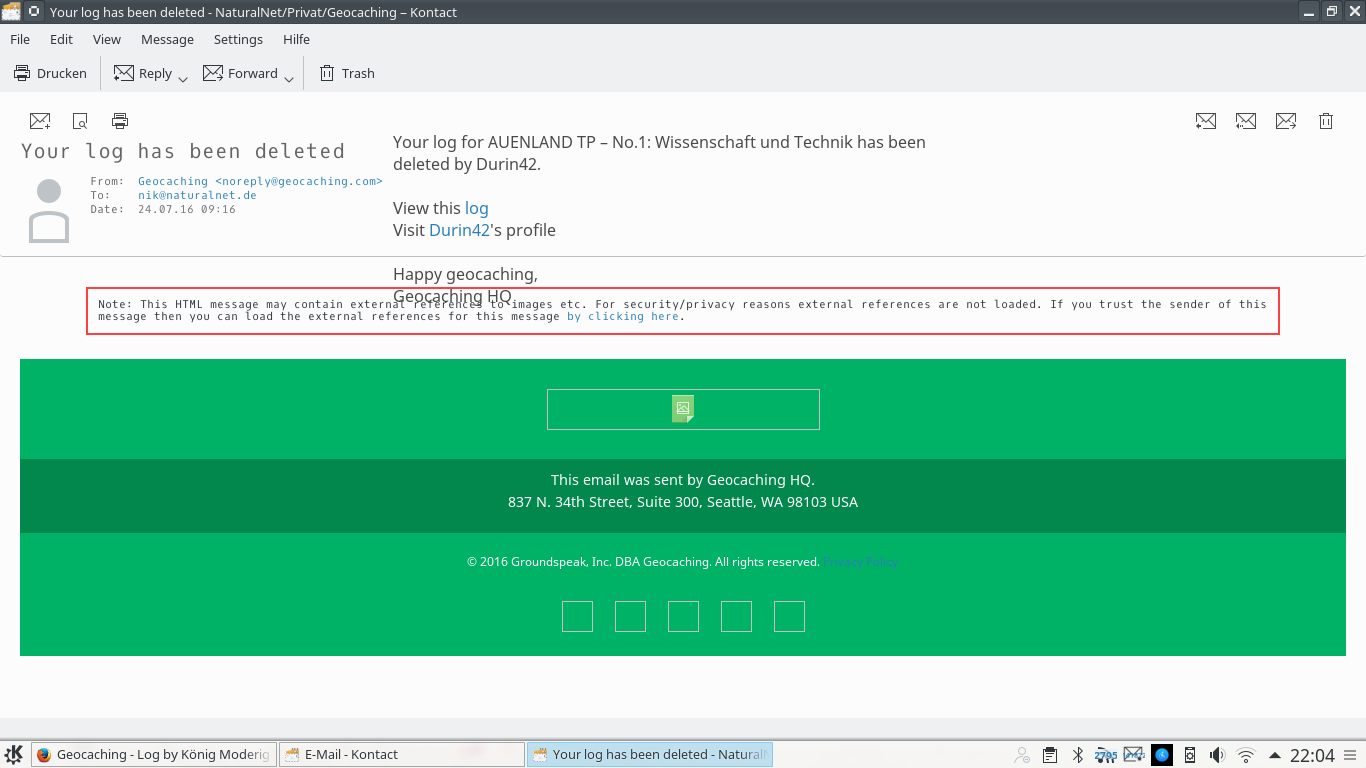Open the Edit menu

62,39
